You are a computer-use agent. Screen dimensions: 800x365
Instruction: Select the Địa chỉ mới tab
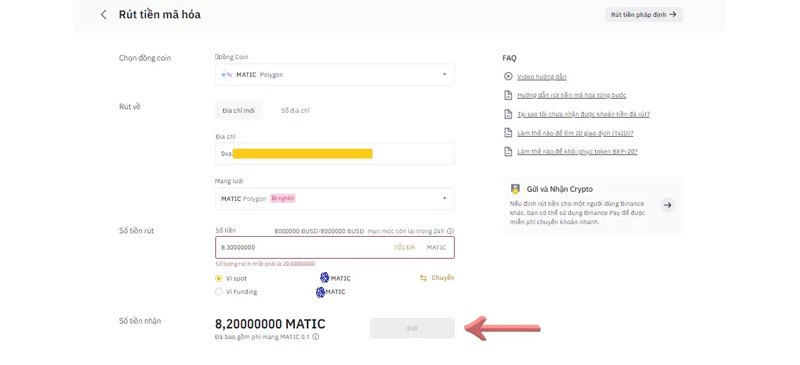(x=238, y=110)
